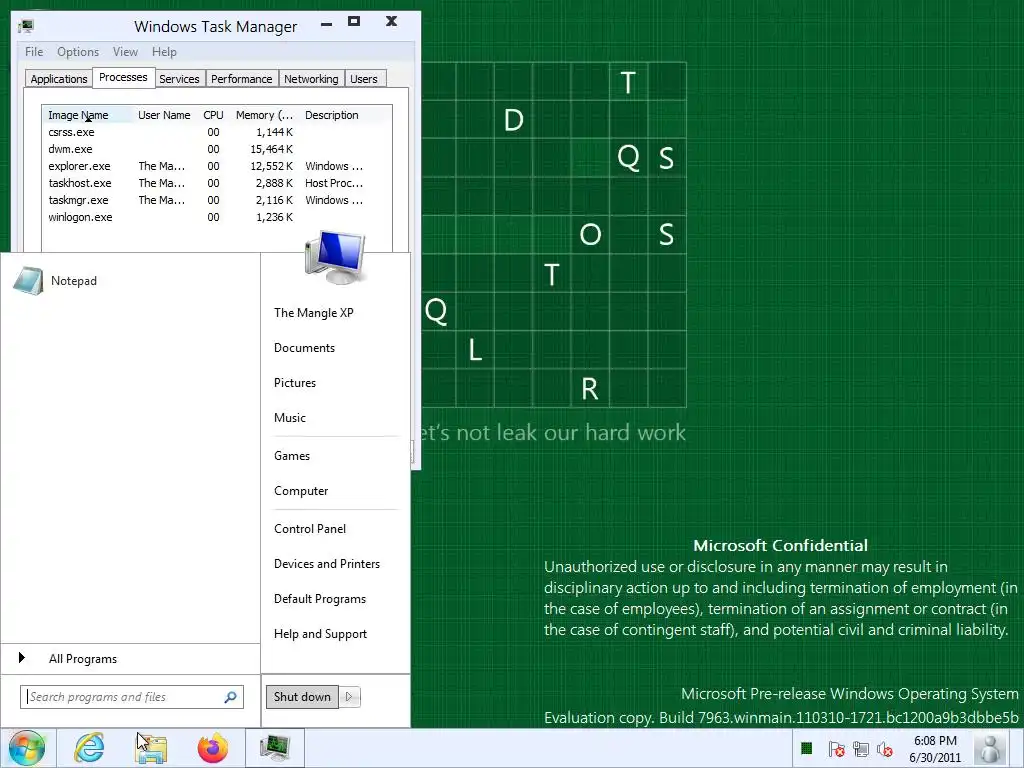
Task: Open the File menu in Task Manager
Action: [x=34, y=52]
